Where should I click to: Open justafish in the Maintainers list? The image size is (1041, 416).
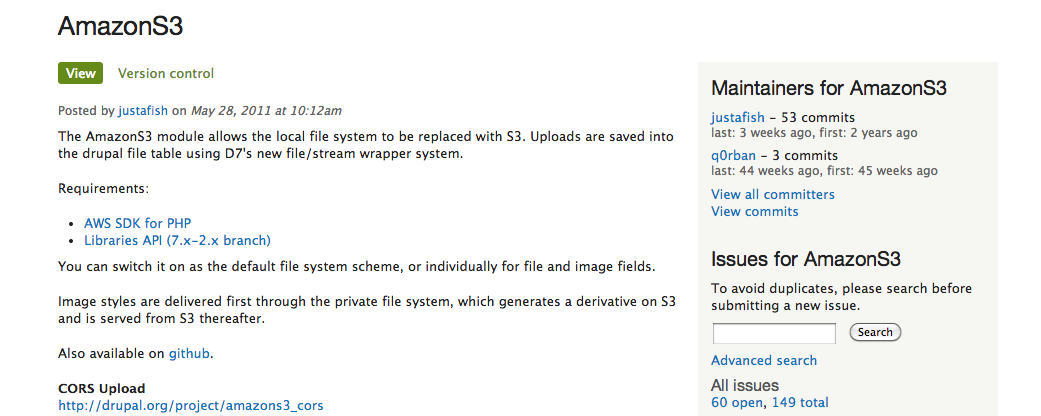(x=738, y=117)
